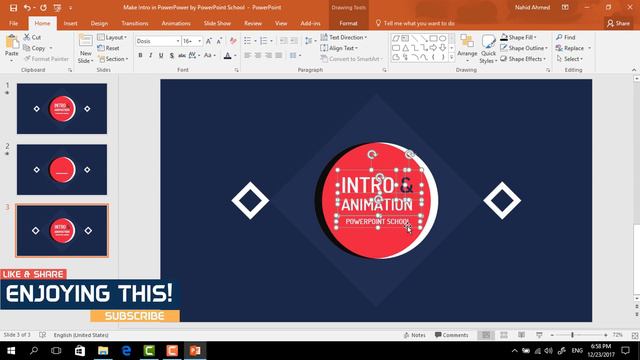Open Shape Fill dropdown
The width and height of the screenshot is (640, 360).
tap(519, 37)
